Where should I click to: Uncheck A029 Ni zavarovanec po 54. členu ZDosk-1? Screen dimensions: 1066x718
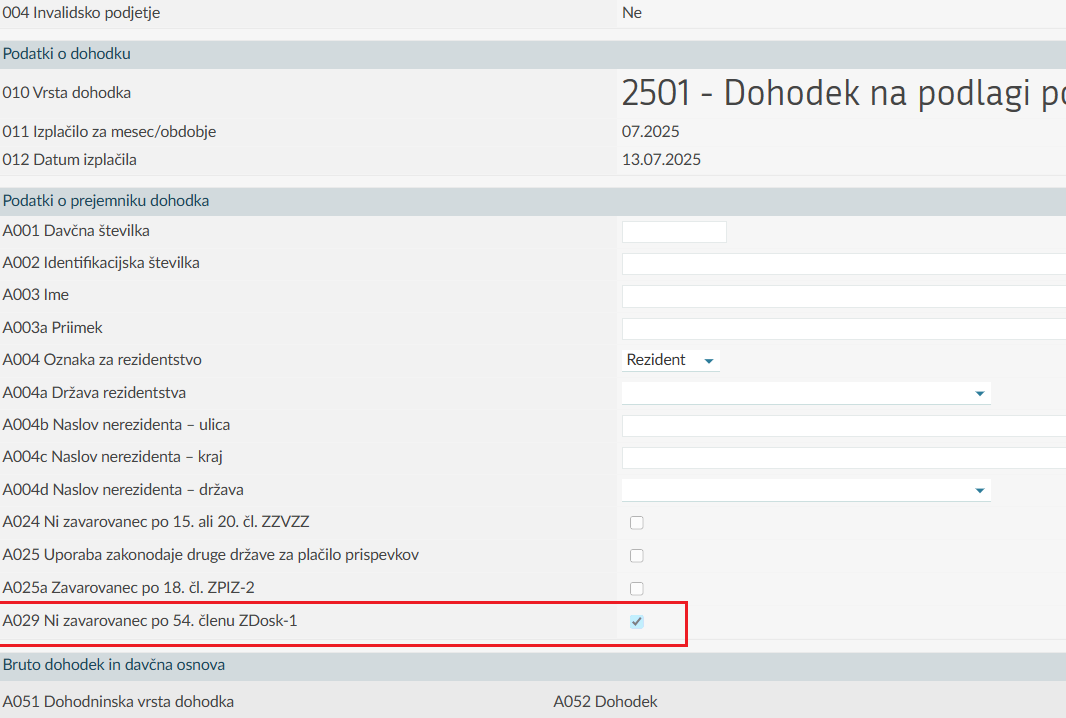pyautogui.click(x=636, y=621)
